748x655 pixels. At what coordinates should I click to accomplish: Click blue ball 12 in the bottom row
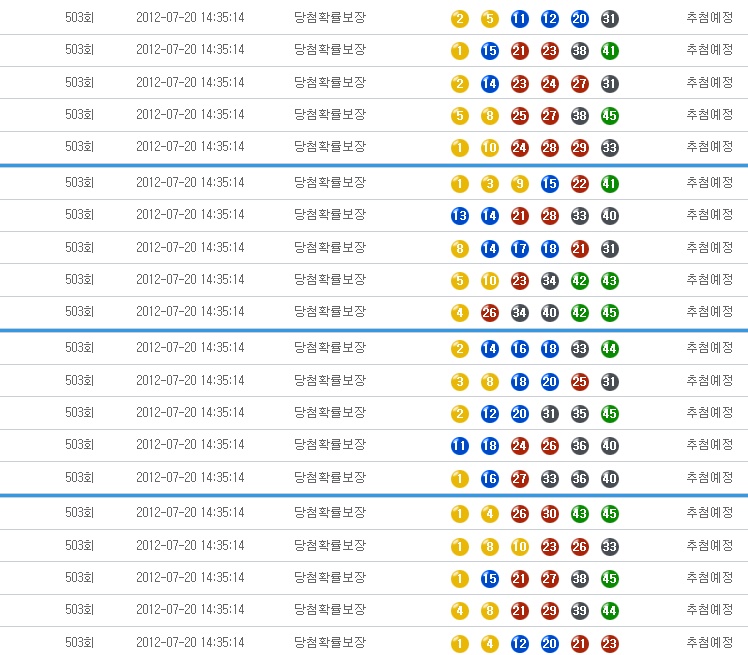pyautogui.click(x=519, y=644)
